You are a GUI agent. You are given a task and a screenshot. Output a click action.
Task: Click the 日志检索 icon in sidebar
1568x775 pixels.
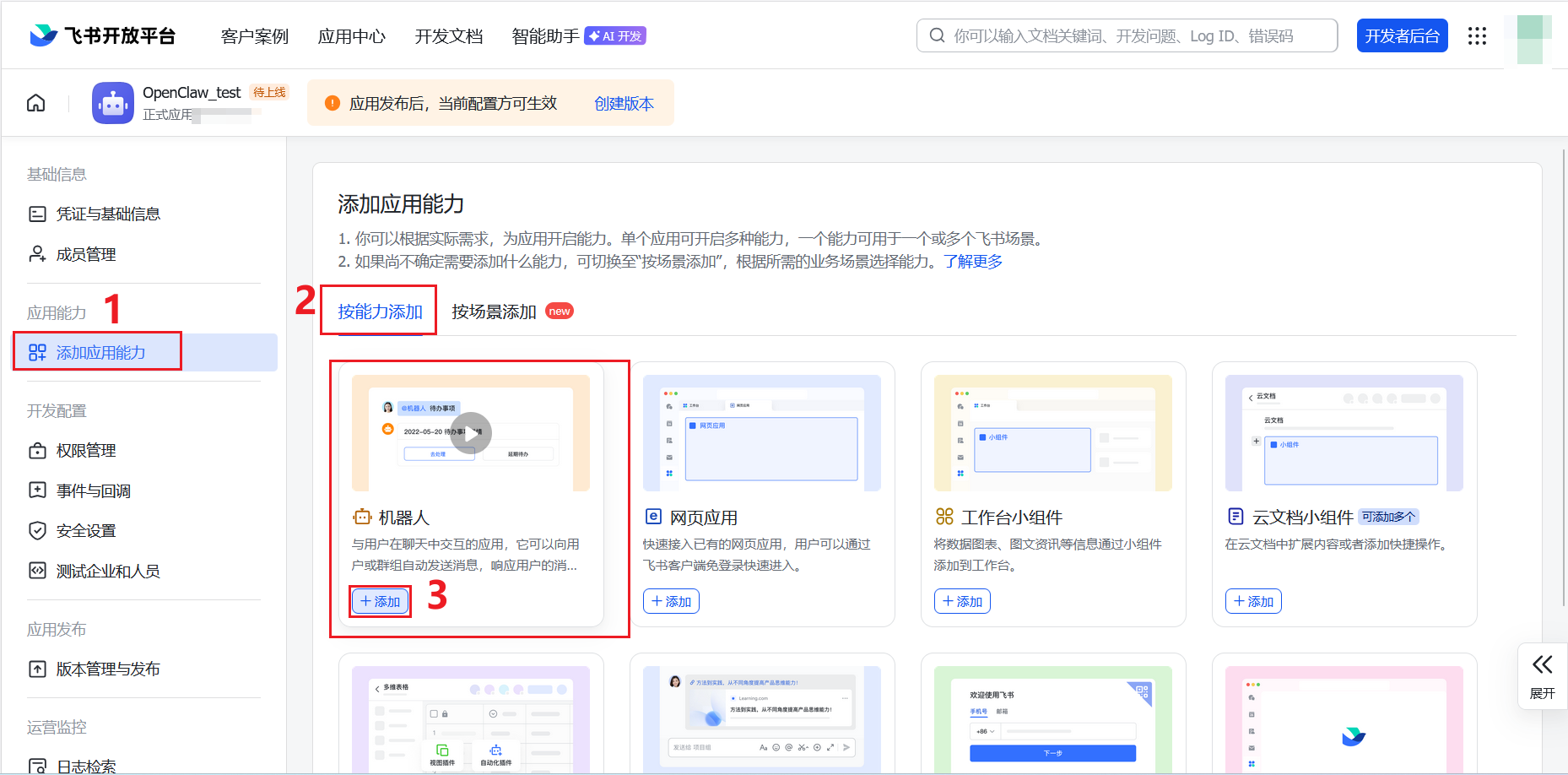pyautogui.click(x=37, y=766)
